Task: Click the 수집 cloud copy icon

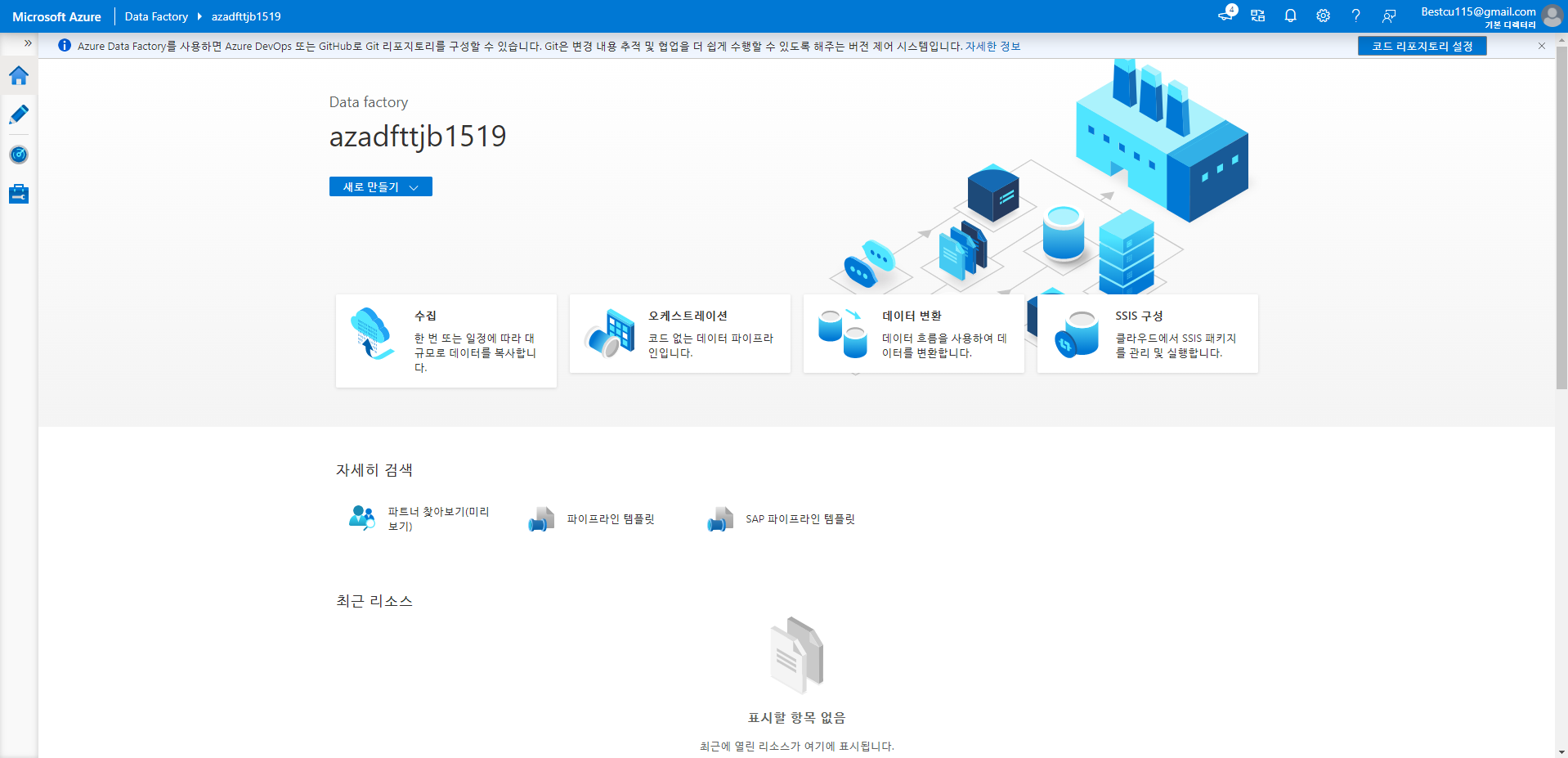Action: (x=372, y=334)
